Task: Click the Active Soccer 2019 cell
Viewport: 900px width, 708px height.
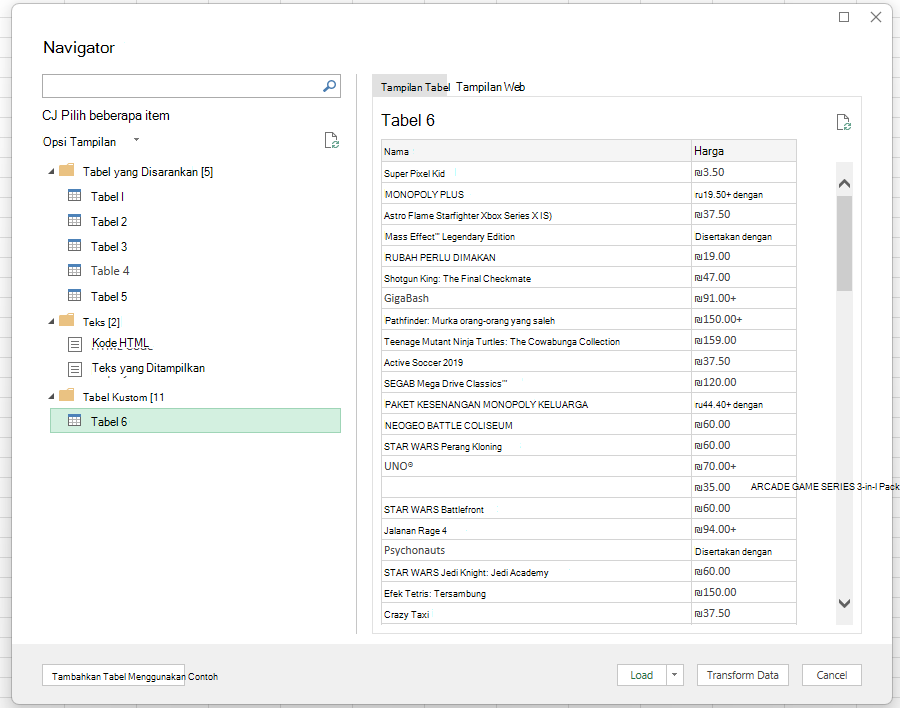Action: tap(536, 362)
